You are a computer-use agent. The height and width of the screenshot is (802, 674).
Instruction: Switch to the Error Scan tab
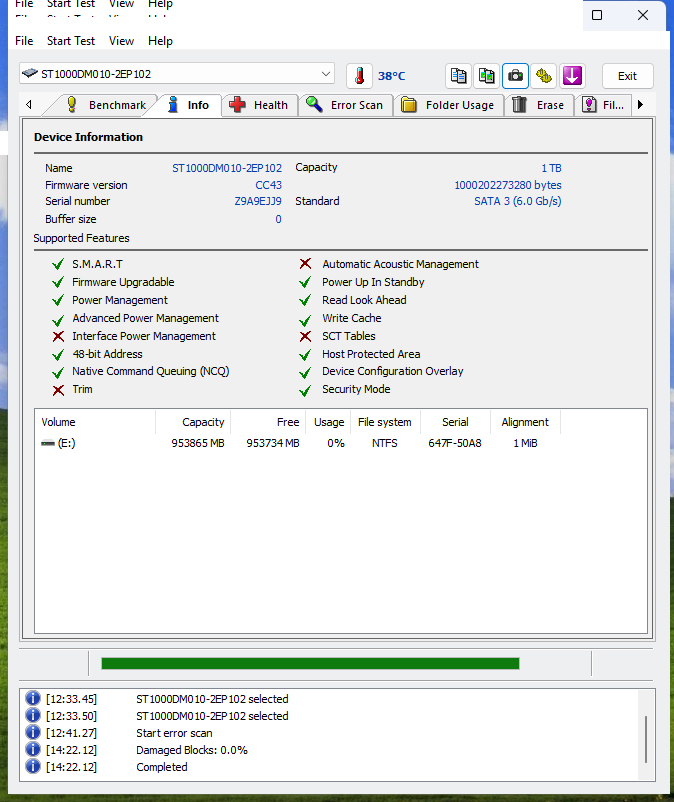tap(345, 105)
